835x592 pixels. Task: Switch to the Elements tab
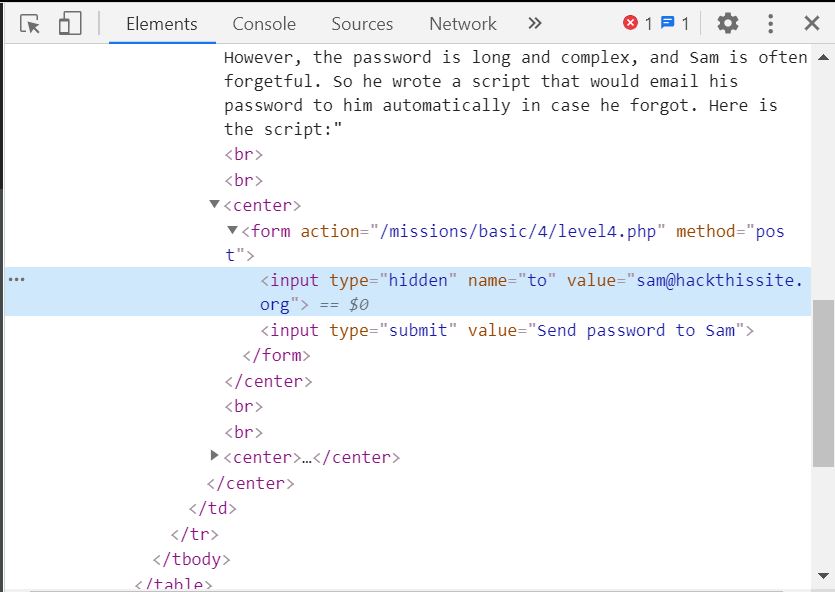pos(162,24)
